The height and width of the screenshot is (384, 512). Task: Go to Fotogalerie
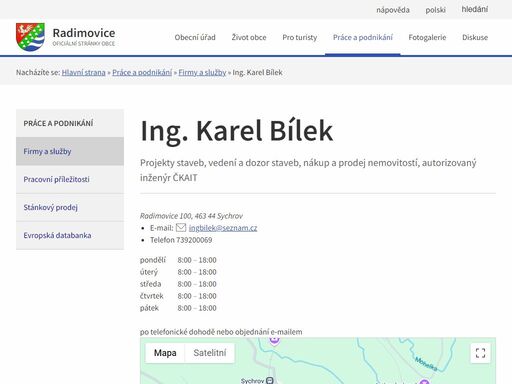(427, 37)
